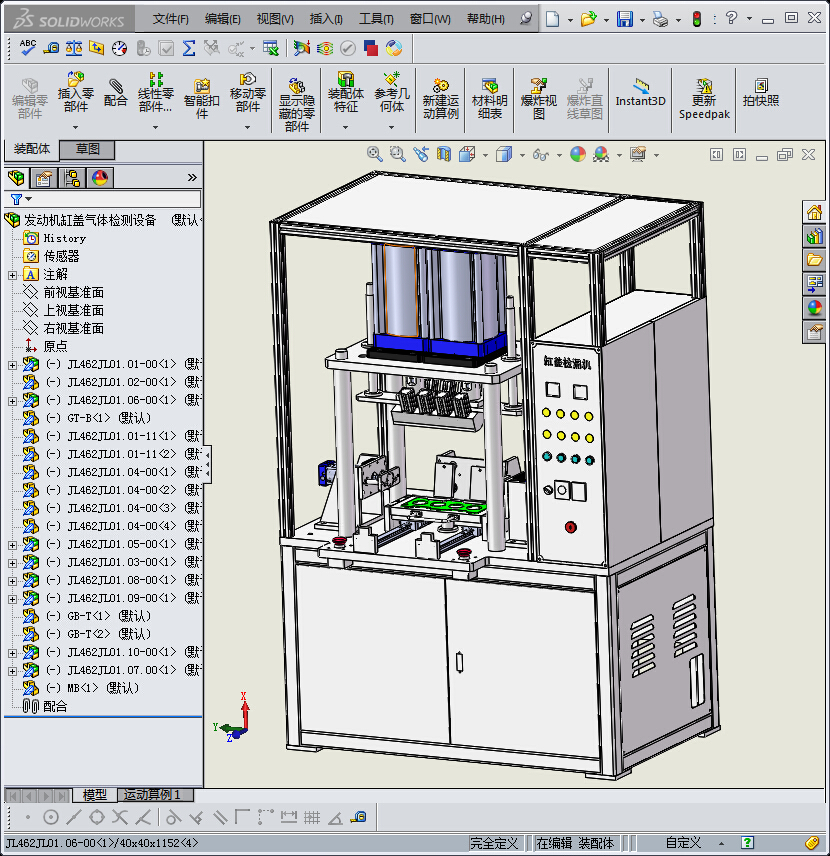This screenshot has width=830, height=856.
Task: Click New Motion Study (新建运动算例) icon
Action: tap(441, 94)
